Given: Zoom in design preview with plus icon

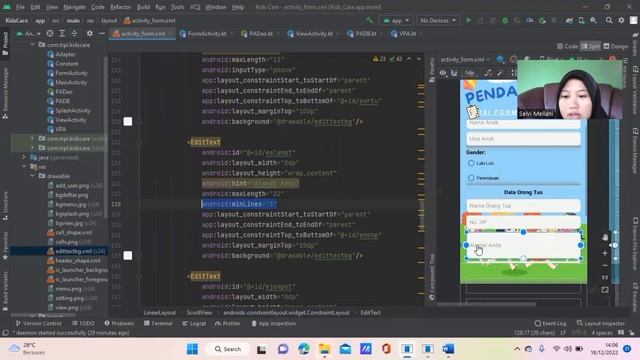Looking at the screenshot, I should point(605,253).
